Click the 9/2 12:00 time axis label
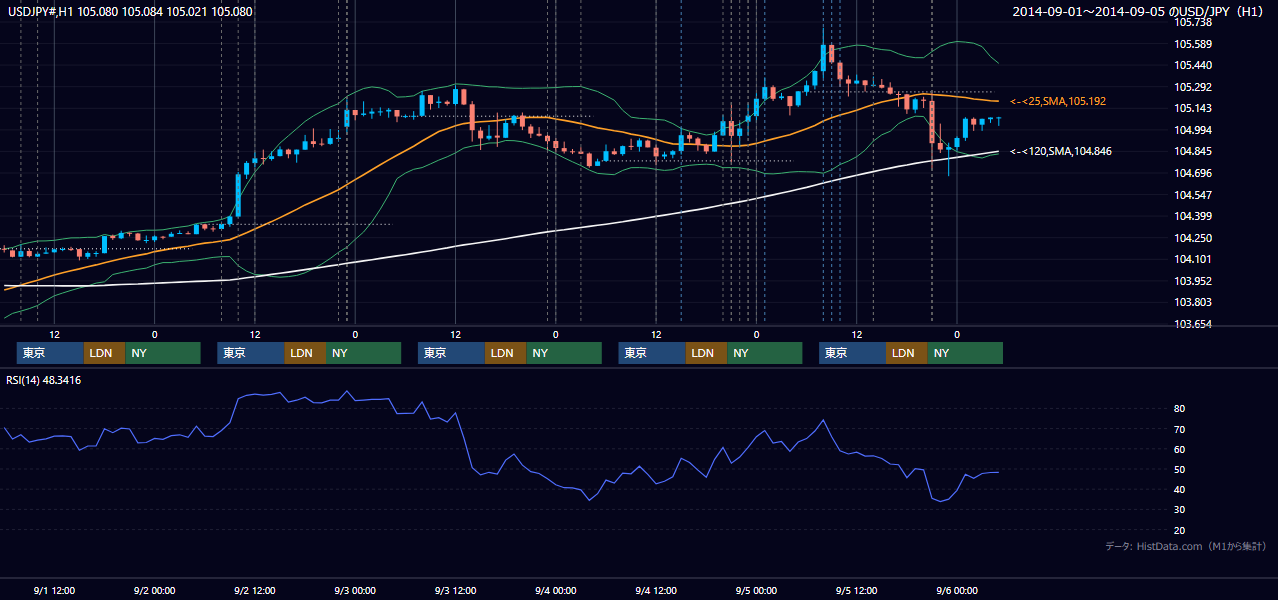Viewport: 1278px width, 600px height. click(x=255, y=590)
